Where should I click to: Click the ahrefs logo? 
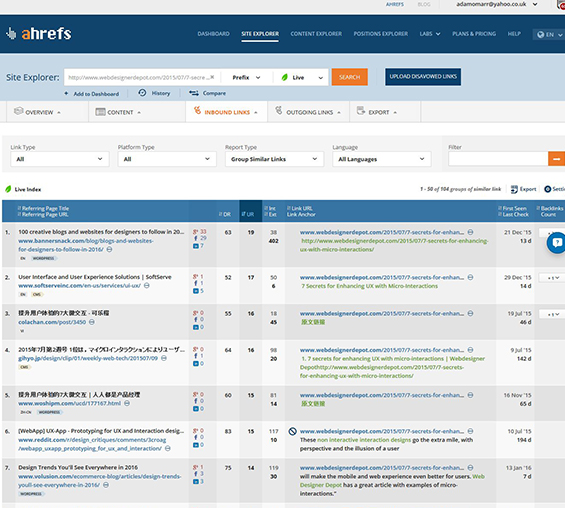tap(39, 34)
